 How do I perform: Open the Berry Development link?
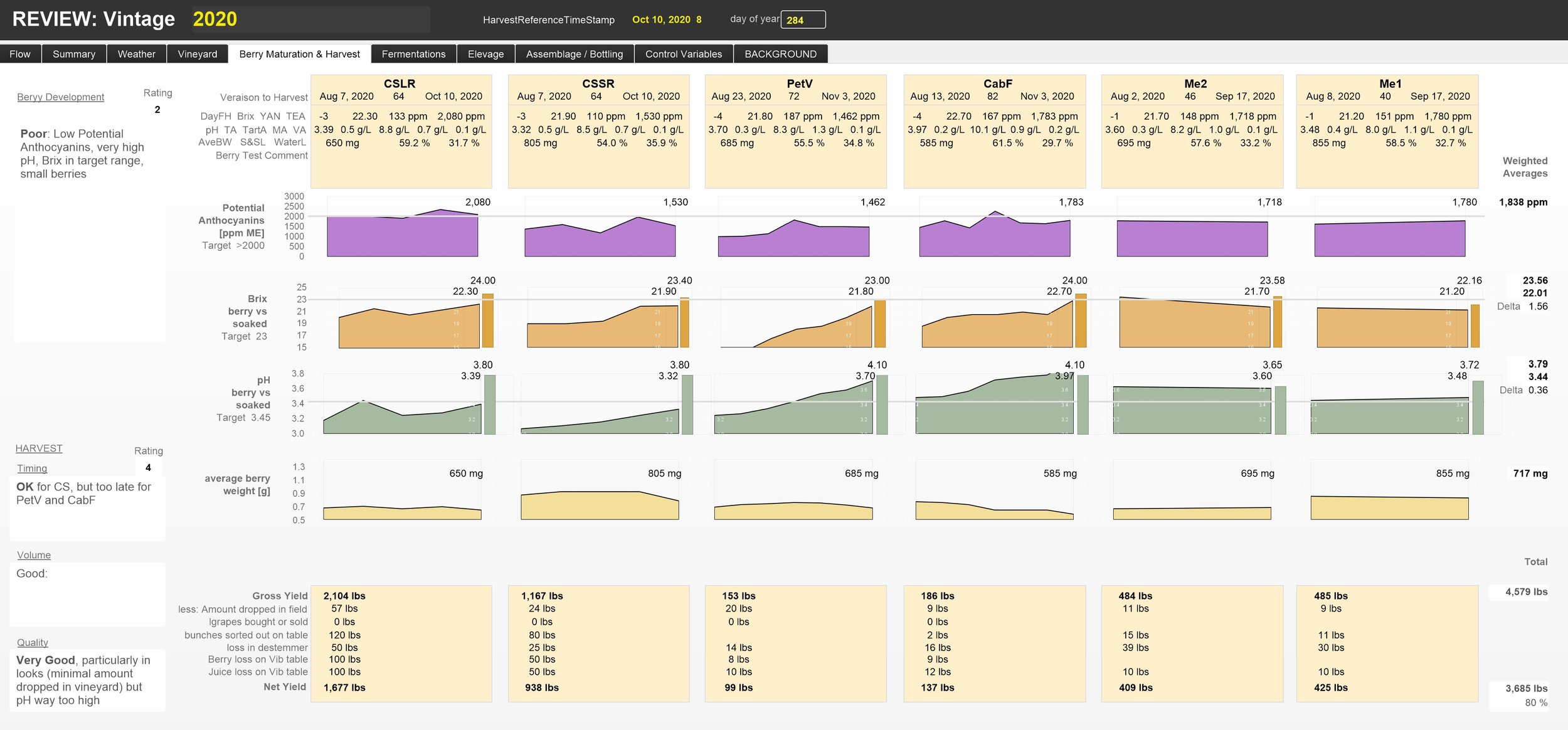(61, 97)
